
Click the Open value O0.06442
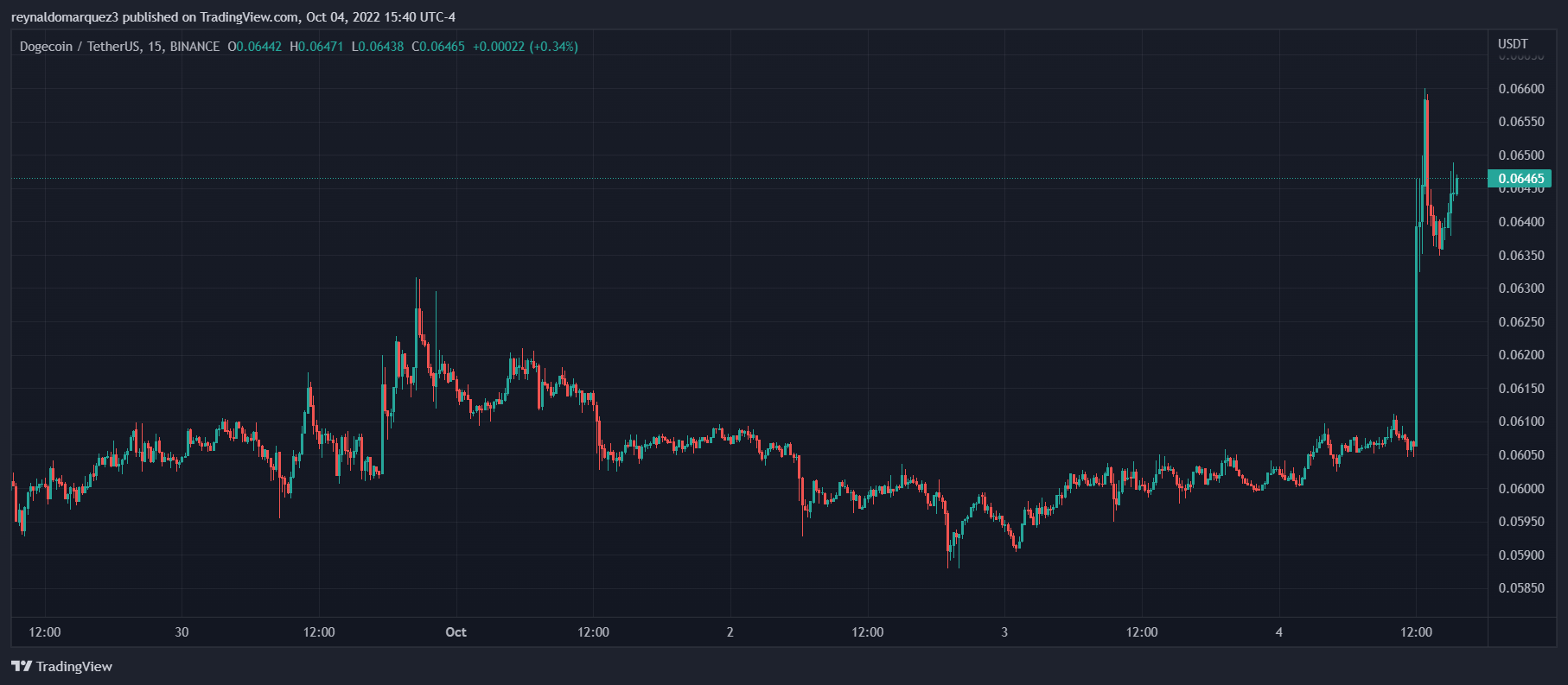click(x=255, y=47)
